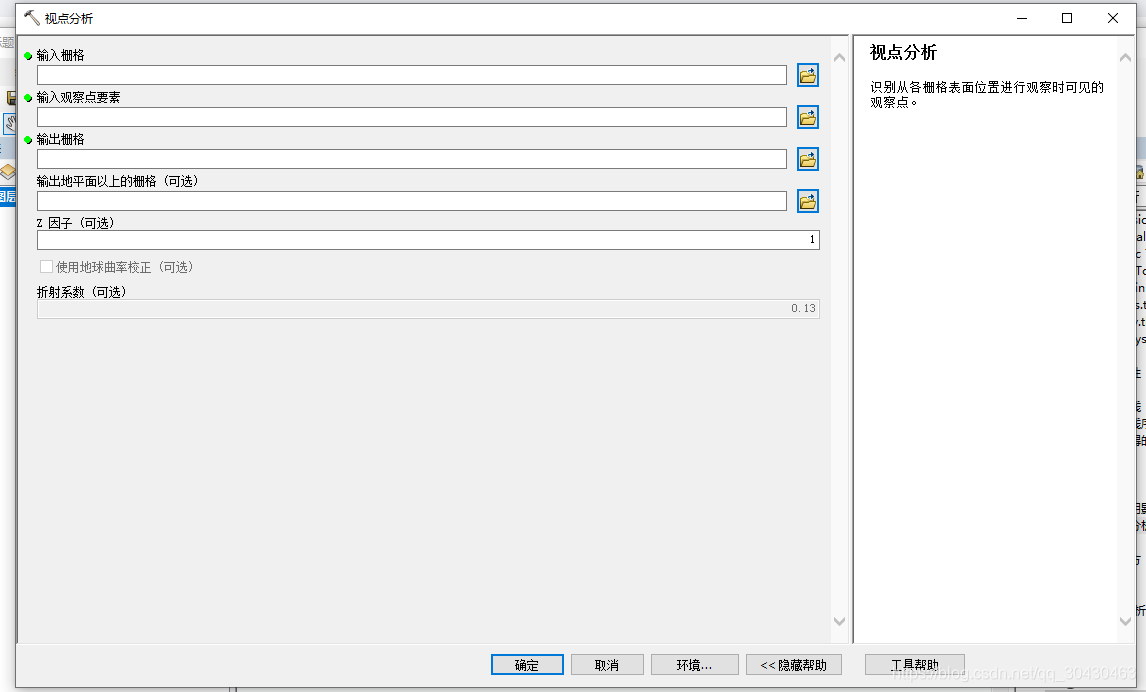Screen dimensions: 1146x692
Task: Enable 使用地球曲率校正 option
Action: coord(46,267)
